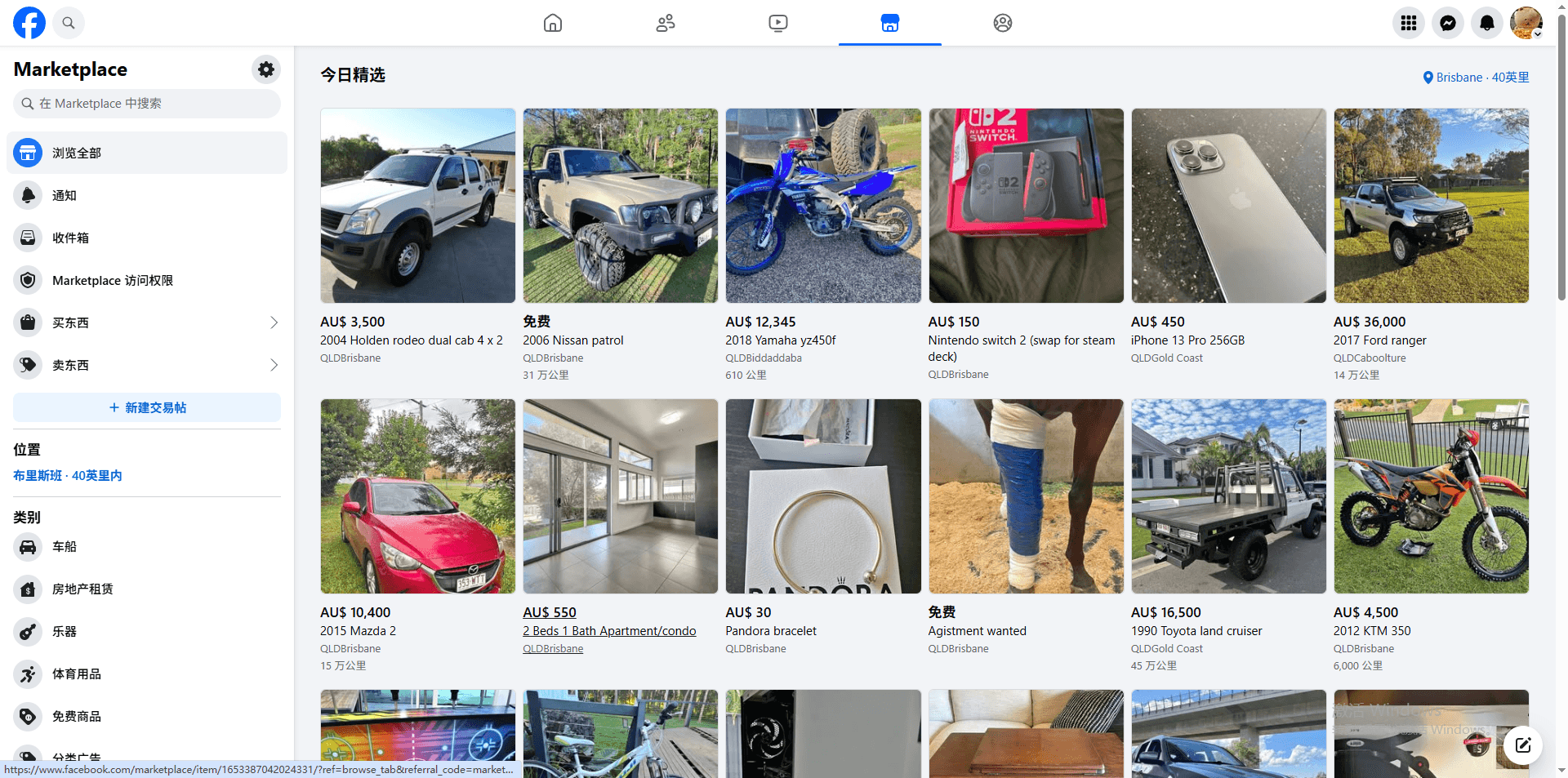This screenshot has height=778, width=1568.
Task: Click the Agistment wanted title text
Action: [977, 631]
